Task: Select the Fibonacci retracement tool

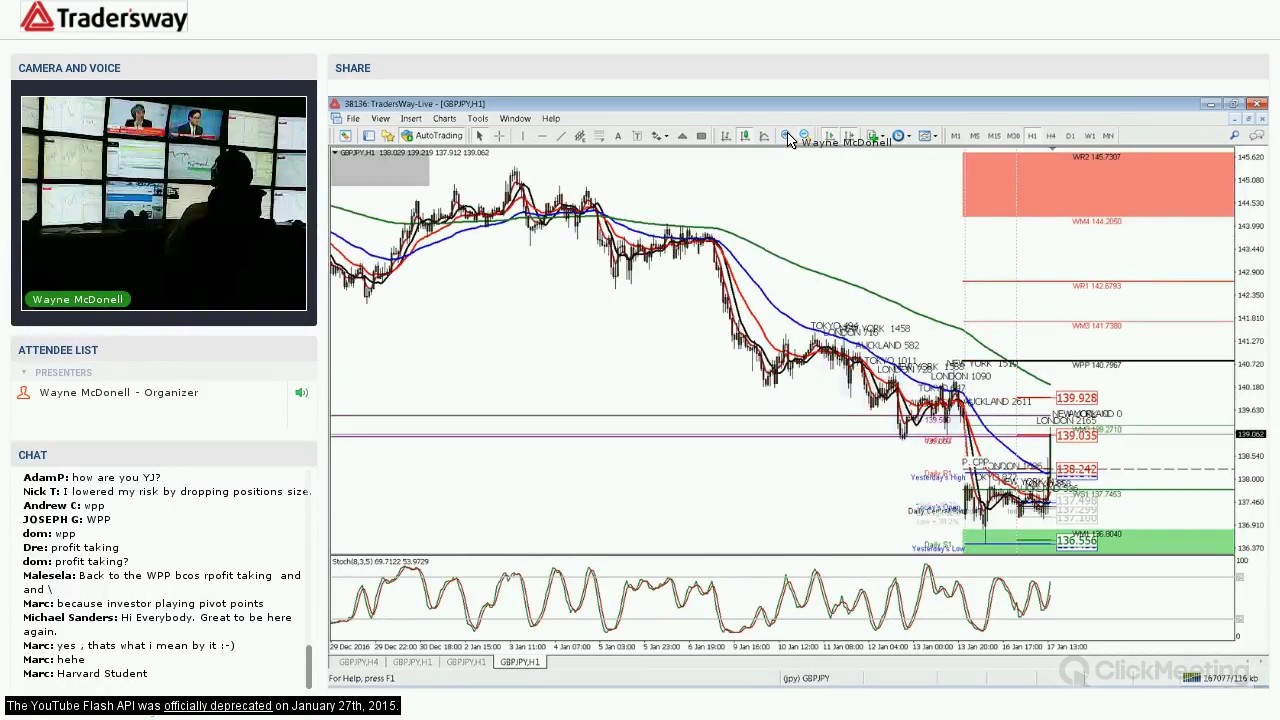Action: [599, 136]
